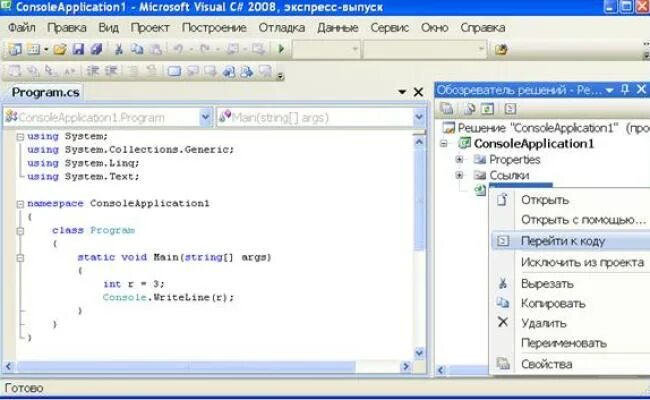650x400 pixels.
Task: Click the Refresh icon in Solution Explorer
Action: tap(488, 109)
